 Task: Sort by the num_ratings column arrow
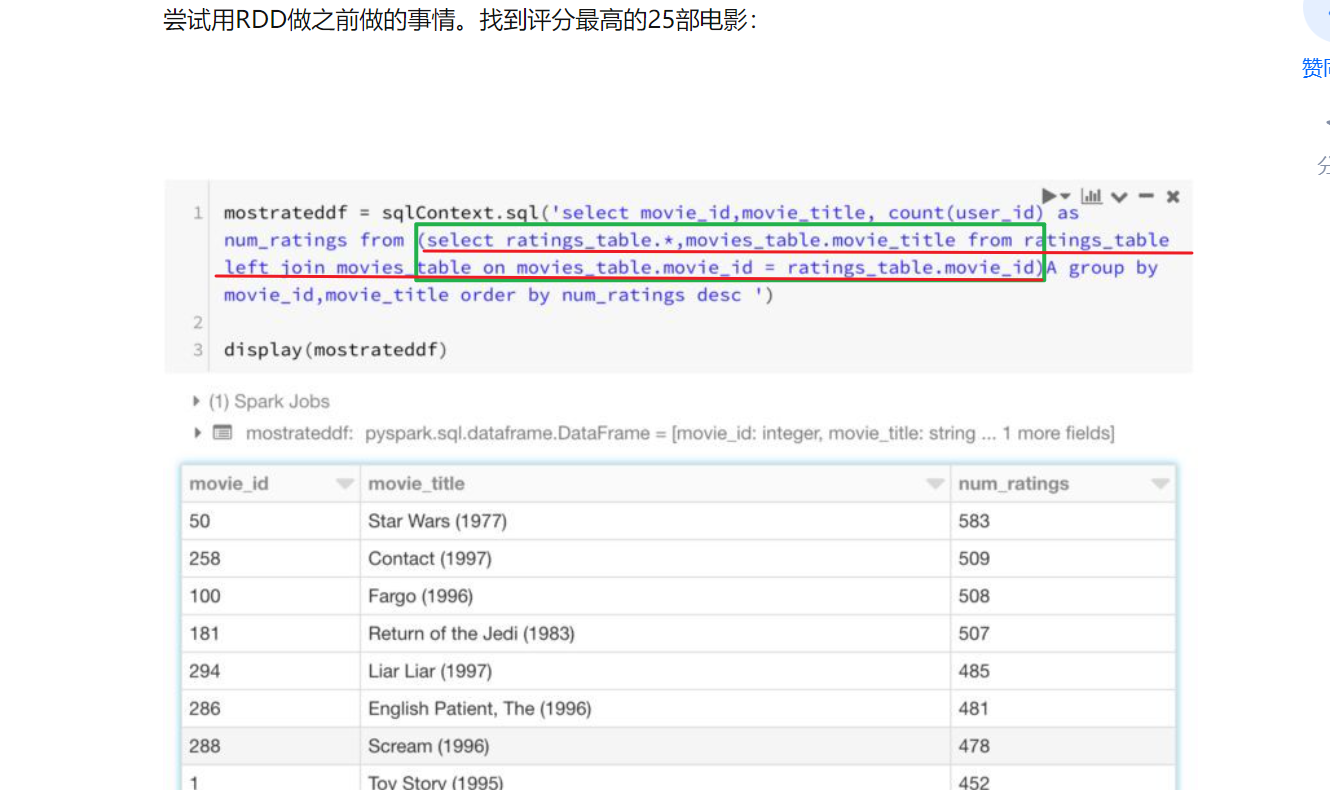tap(1160, 484)
